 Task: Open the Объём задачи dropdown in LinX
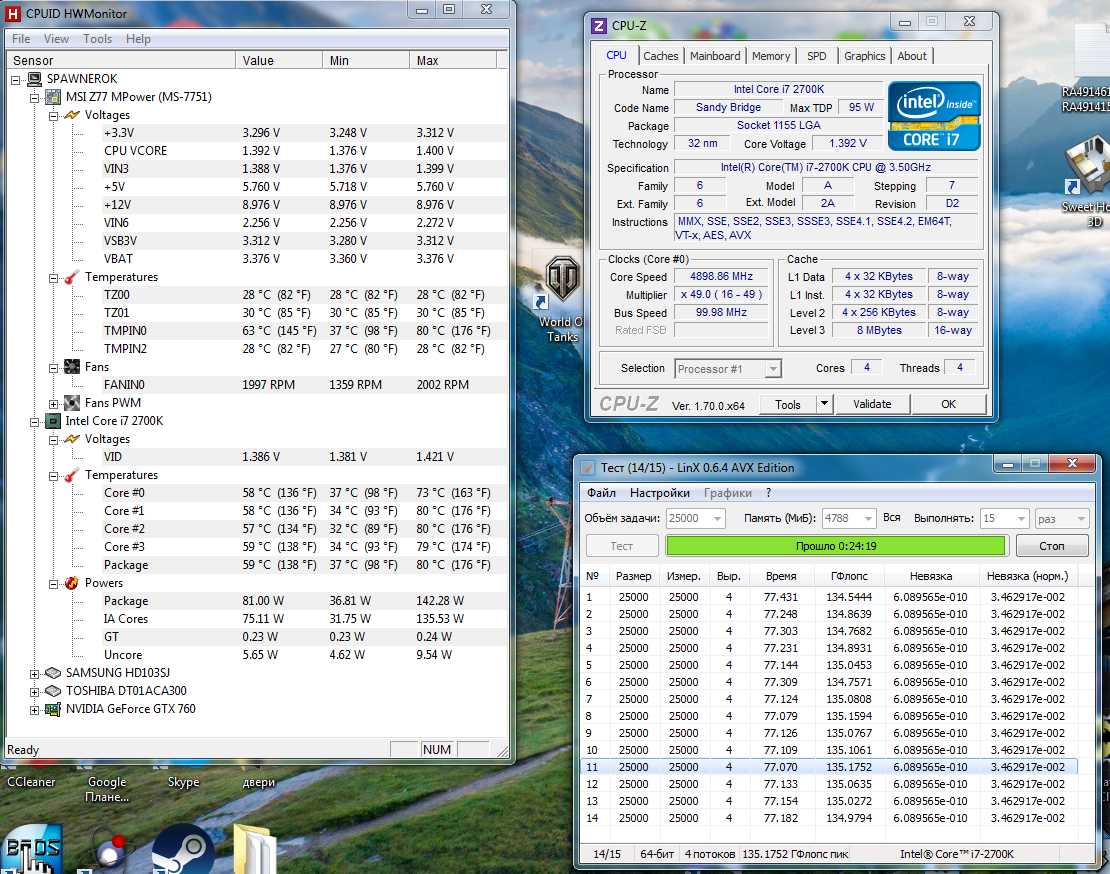[716, 518]
